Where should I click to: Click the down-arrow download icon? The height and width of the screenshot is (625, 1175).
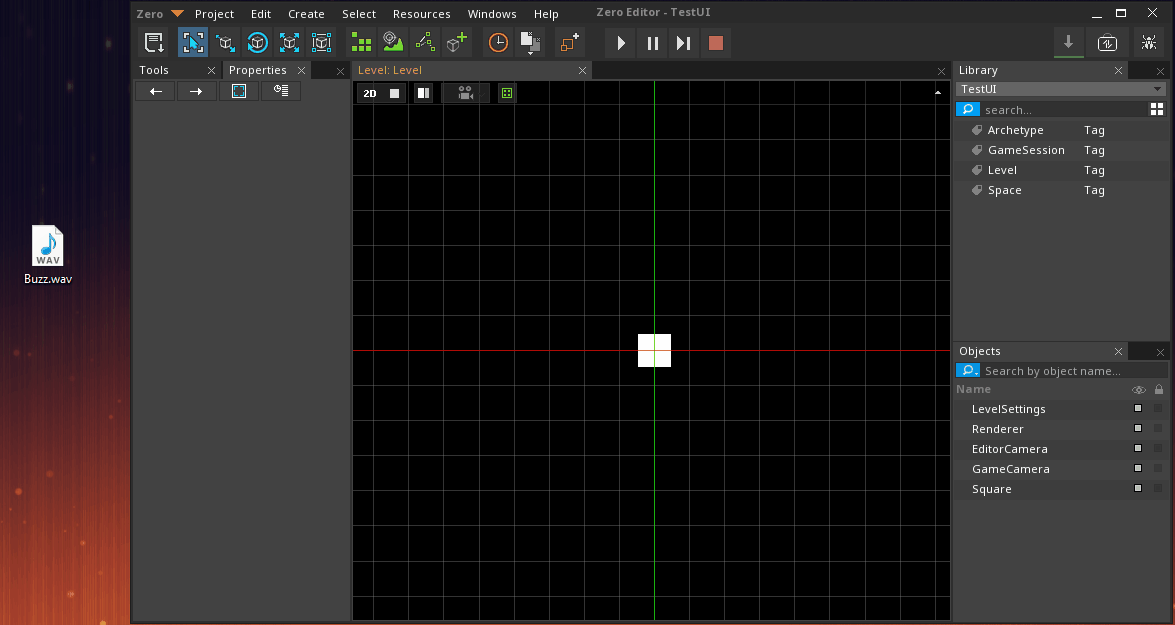click(1068, 43)
